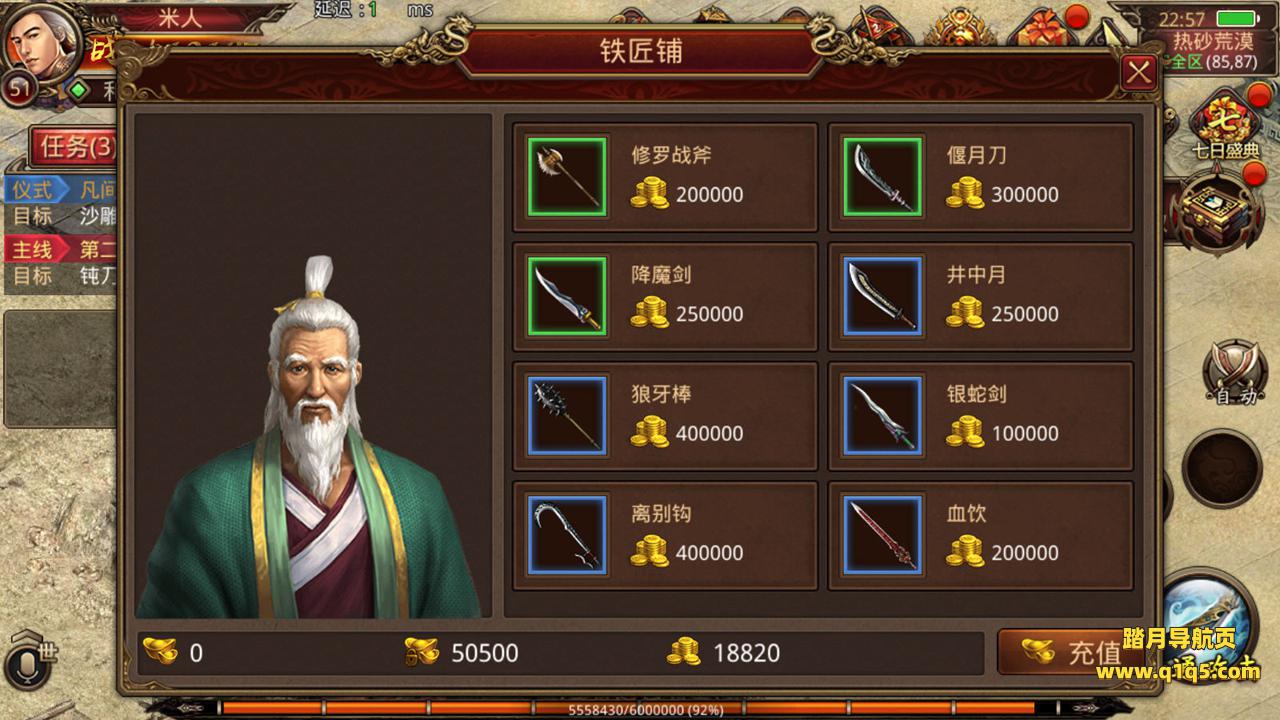Switch to the 仪式 quest tab
Viewport: 1280px width, 720px height.
(x=35, y=190)
